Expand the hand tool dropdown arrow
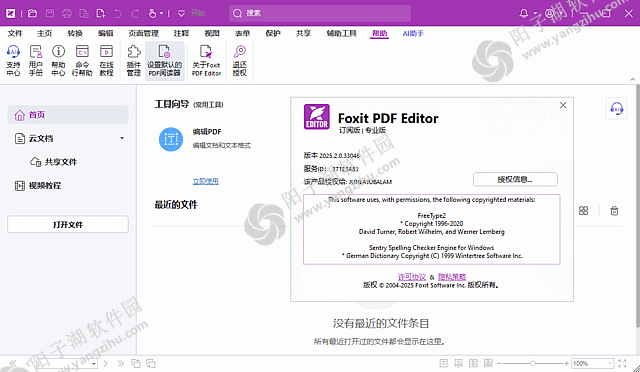The image size is (640, 372). [x=161, y=13]
